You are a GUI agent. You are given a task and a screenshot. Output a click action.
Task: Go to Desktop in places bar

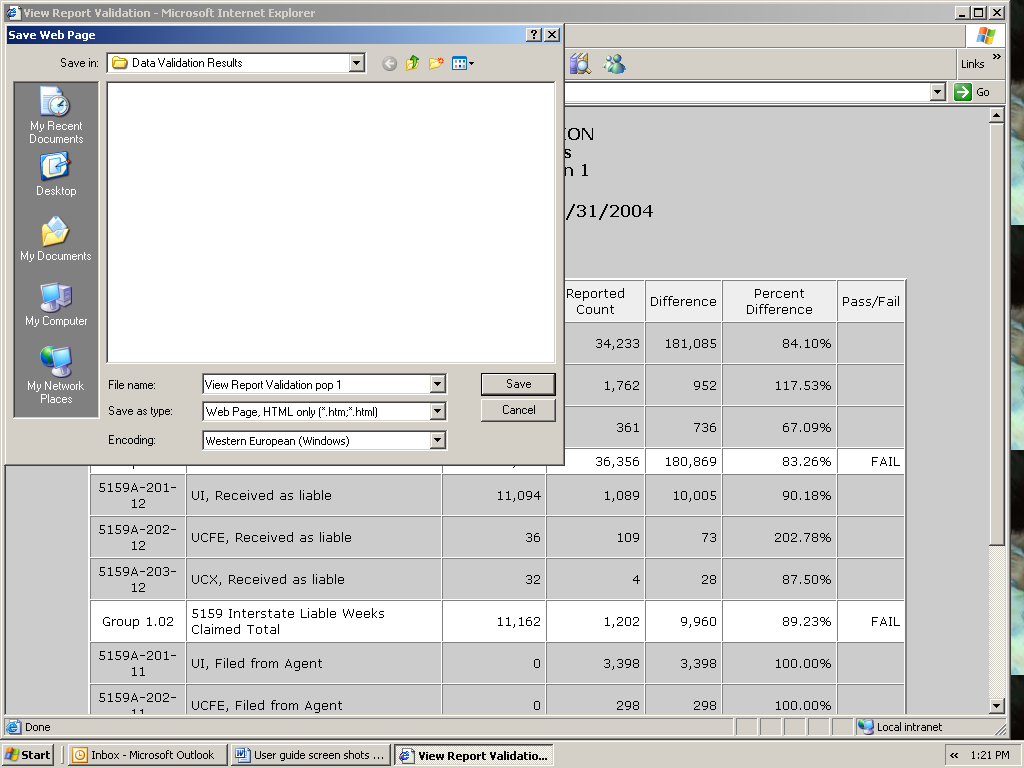pos(55,174)
